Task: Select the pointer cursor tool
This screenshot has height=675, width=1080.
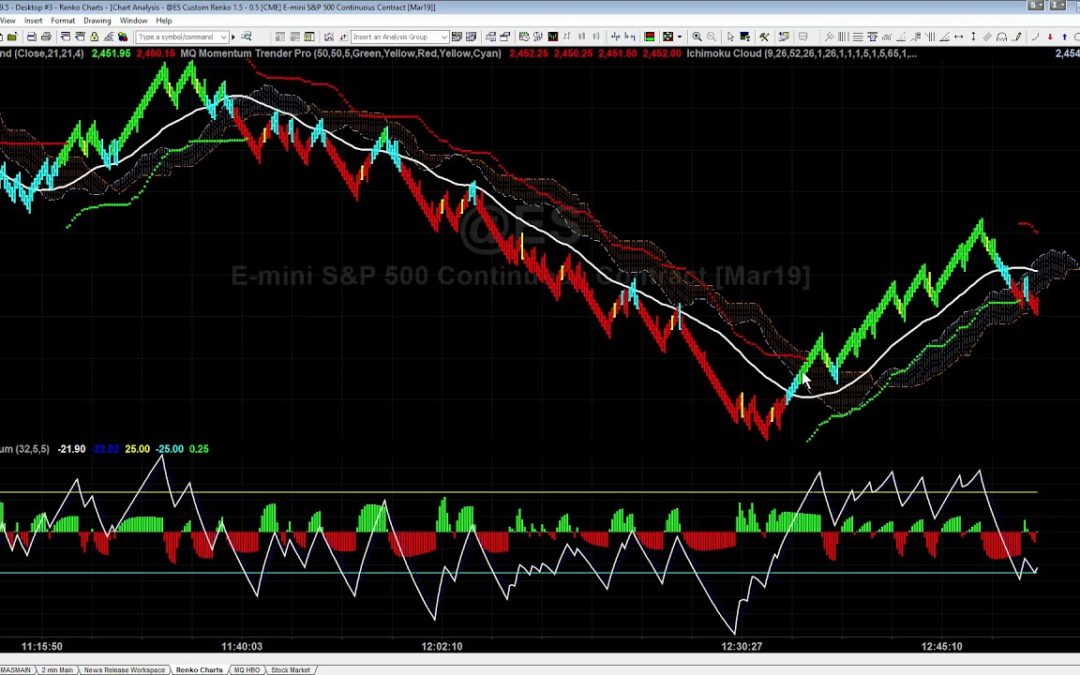Action: click(x=730, y=37)
